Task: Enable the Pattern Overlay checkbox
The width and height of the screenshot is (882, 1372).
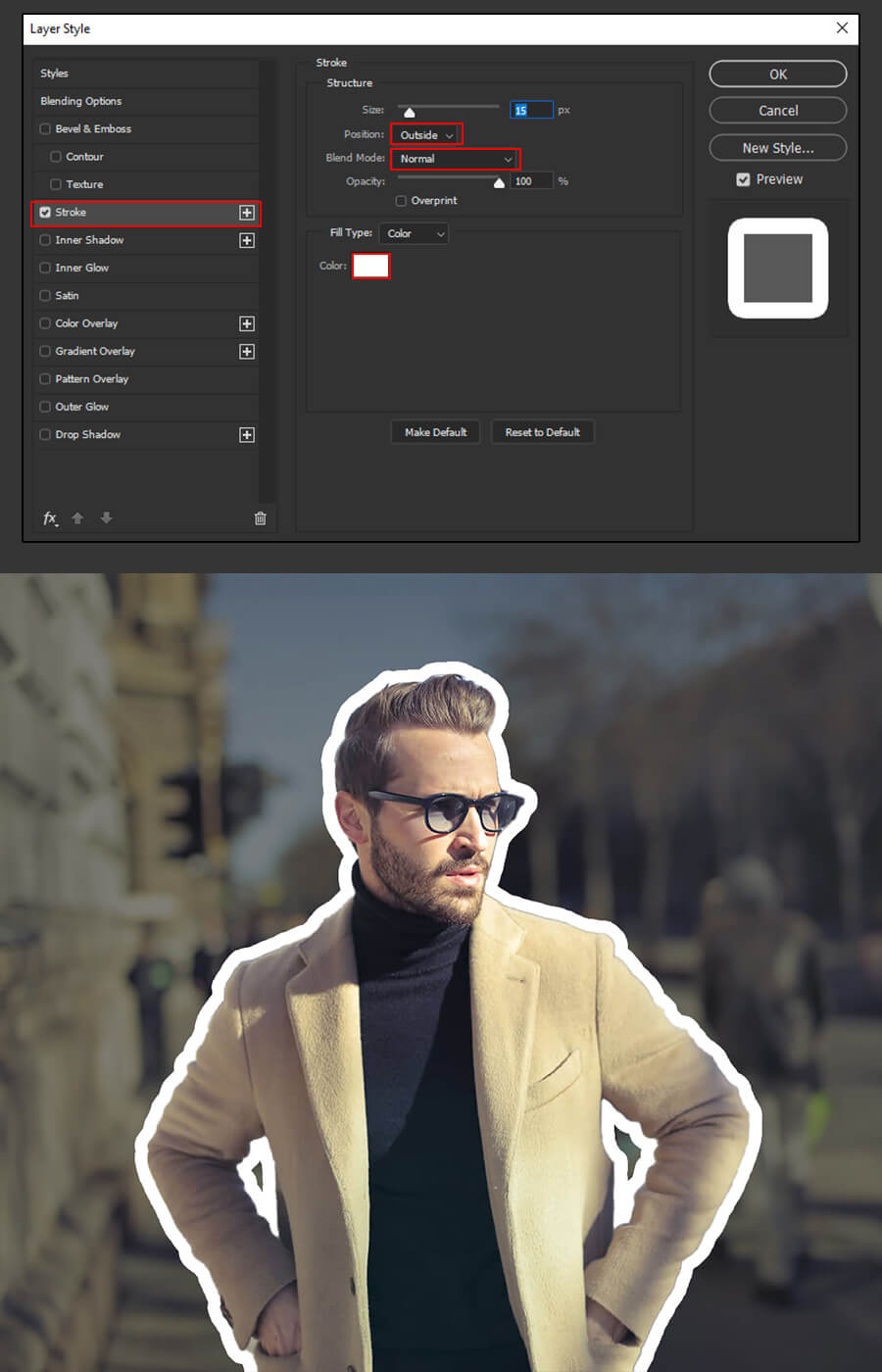Action: 45,378
